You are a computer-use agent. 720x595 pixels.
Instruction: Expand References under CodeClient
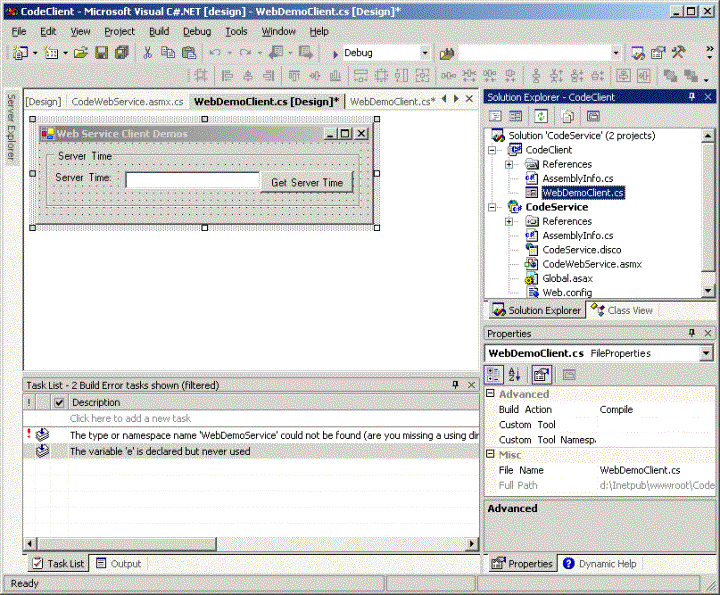coord(509,164)
